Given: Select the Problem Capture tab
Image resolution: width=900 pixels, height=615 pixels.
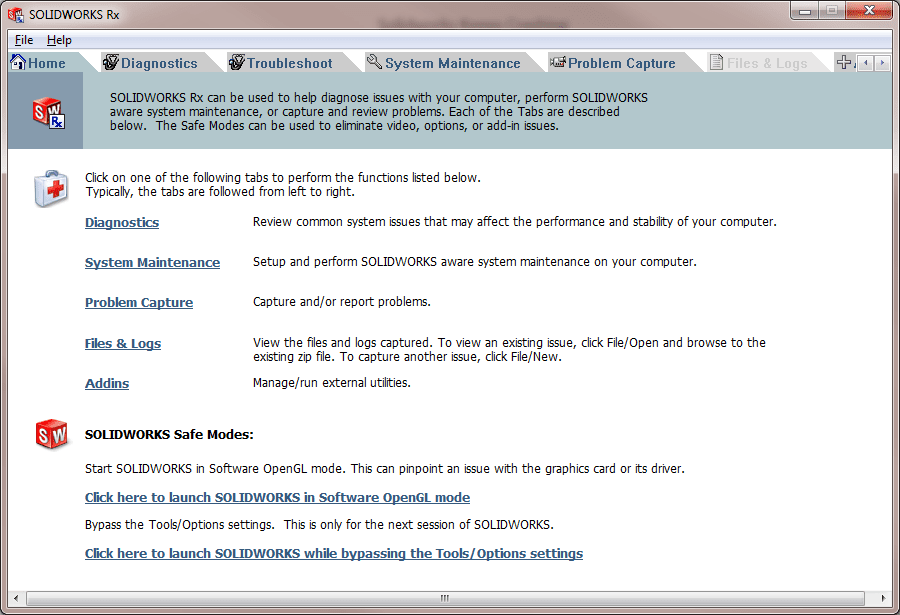Looking at the screenshot, I should click(612, 63).
